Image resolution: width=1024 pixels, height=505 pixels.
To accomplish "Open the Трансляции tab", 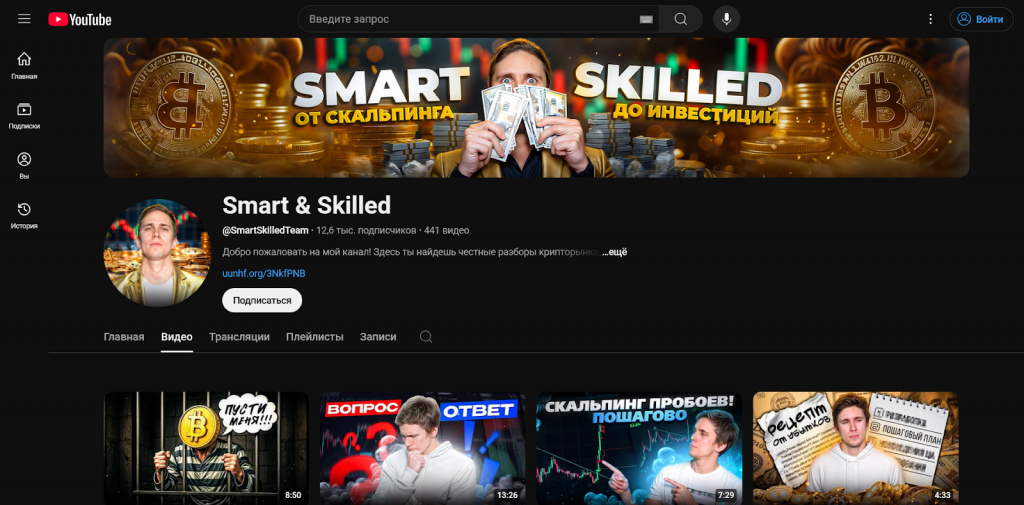I will tap(239, 337).
